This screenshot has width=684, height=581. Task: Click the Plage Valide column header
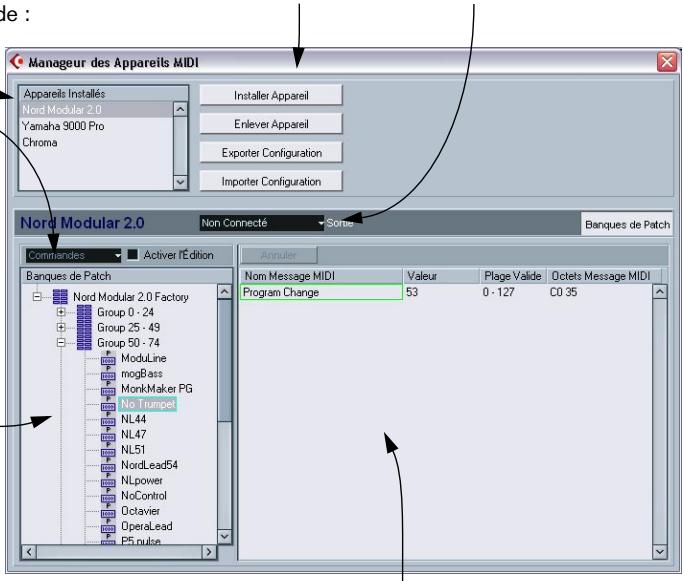pos(513,276)
